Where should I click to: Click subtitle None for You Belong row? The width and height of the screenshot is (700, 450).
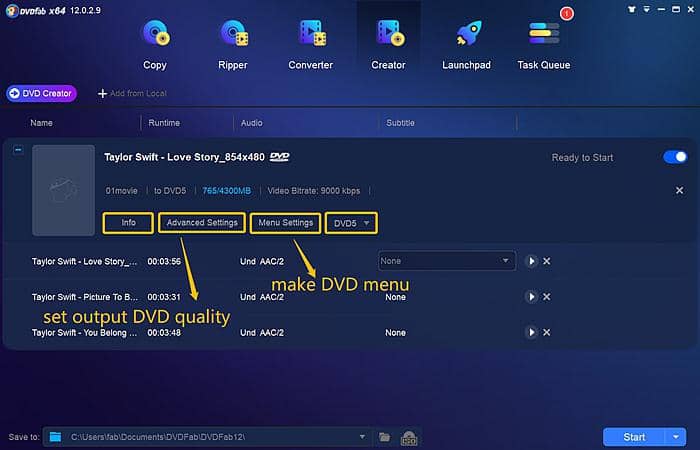[x=396, y=333]
